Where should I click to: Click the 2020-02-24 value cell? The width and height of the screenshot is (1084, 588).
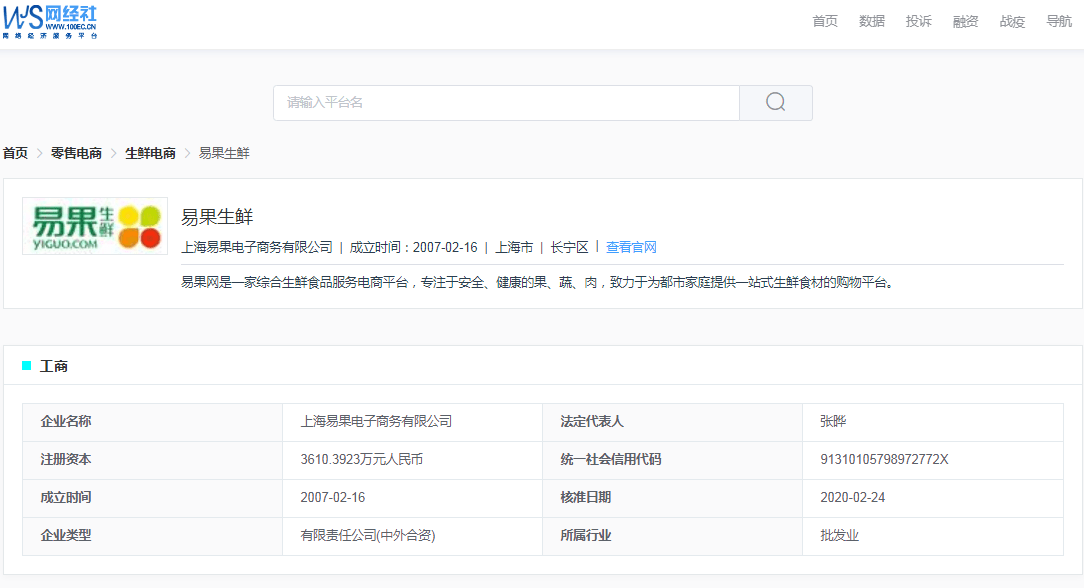point(933,497)
